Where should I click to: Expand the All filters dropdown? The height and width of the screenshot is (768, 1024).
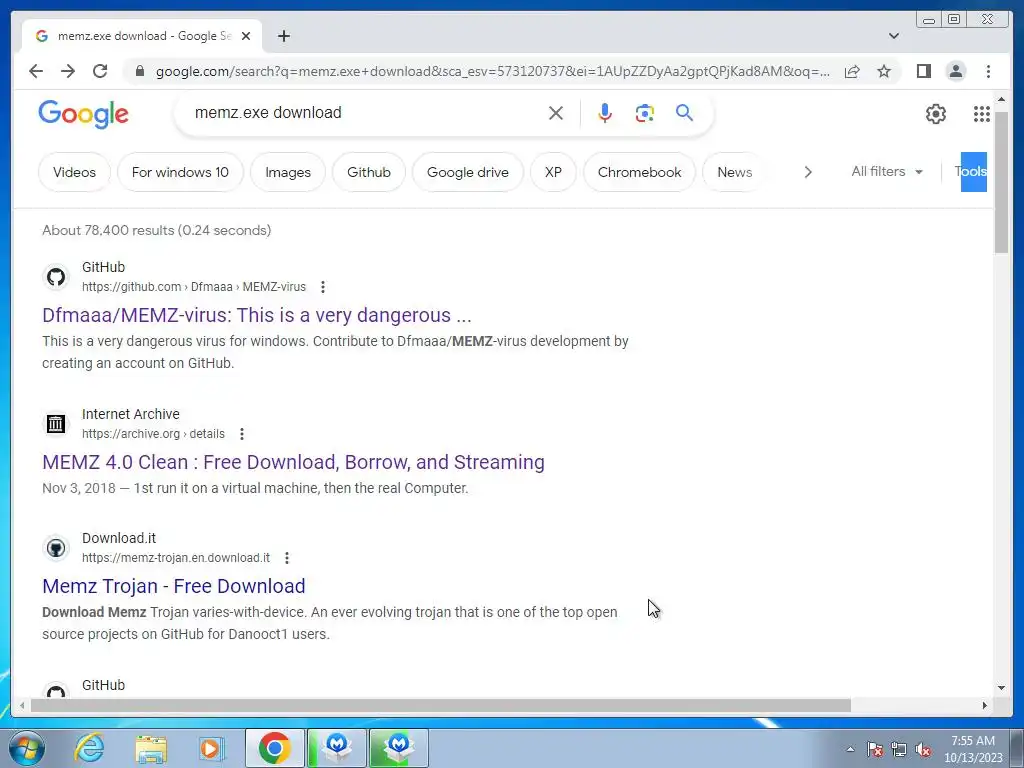point(887,171)
